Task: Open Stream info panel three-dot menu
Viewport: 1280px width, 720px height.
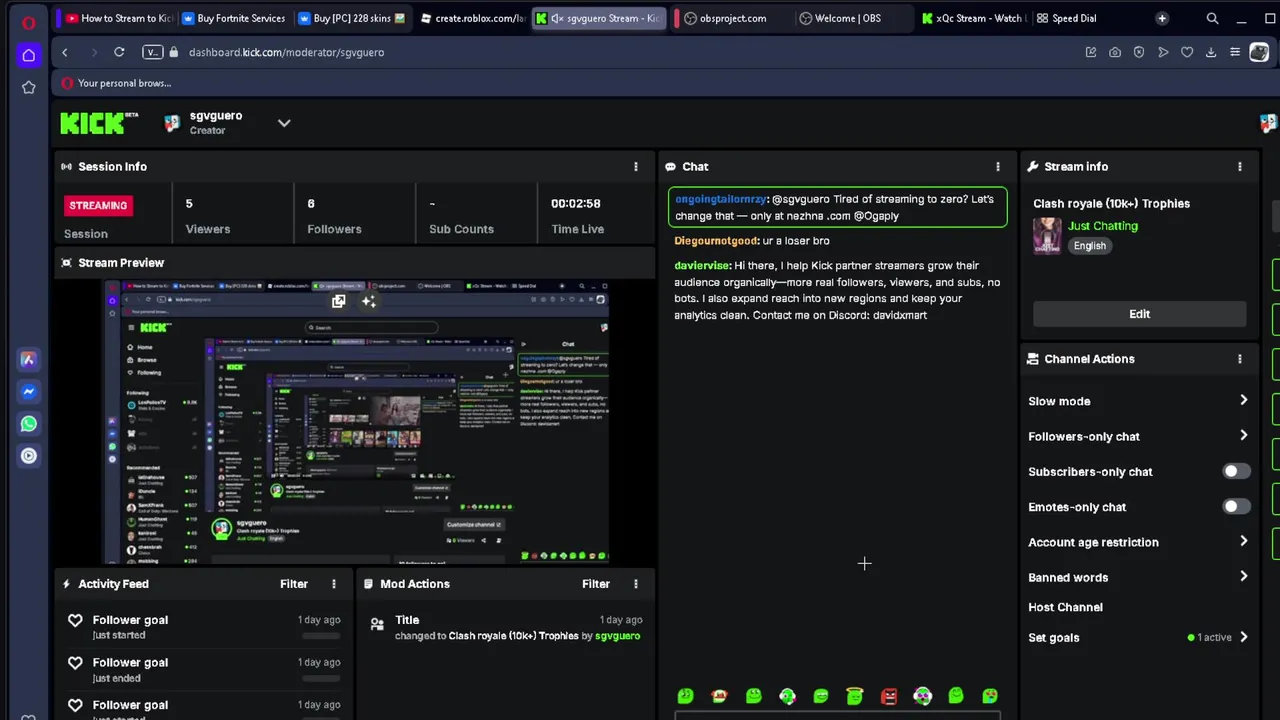Action: pos(1239,167)
